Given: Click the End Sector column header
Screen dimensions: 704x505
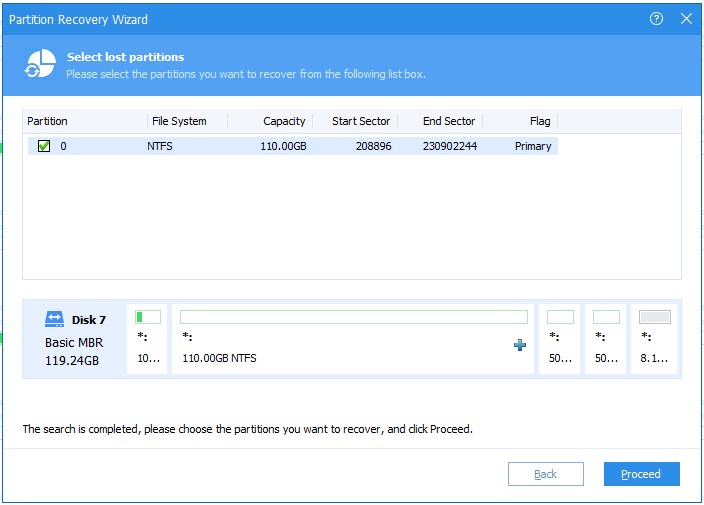Looking at the screenshot, I should [448, 121].
